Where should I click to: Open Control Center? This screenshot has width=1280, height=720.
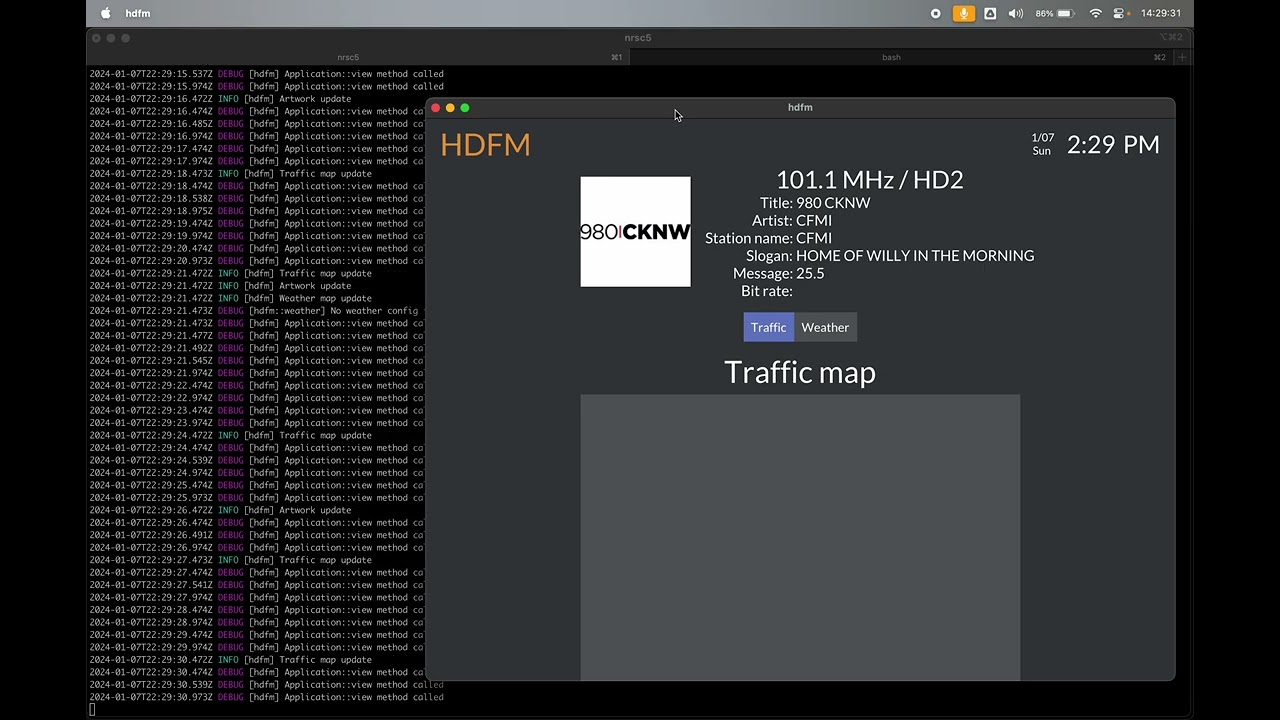pyautogui.click(x=1120, y=13)
